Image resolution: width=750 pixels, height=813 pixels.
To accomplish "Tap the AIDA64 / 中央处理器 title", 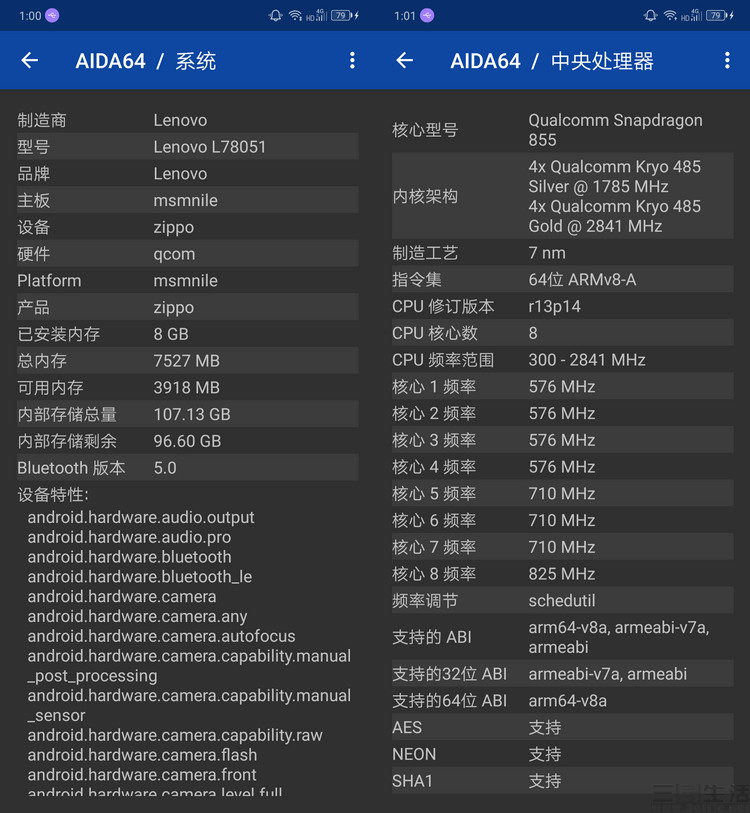I will click(x=552, y=61).
